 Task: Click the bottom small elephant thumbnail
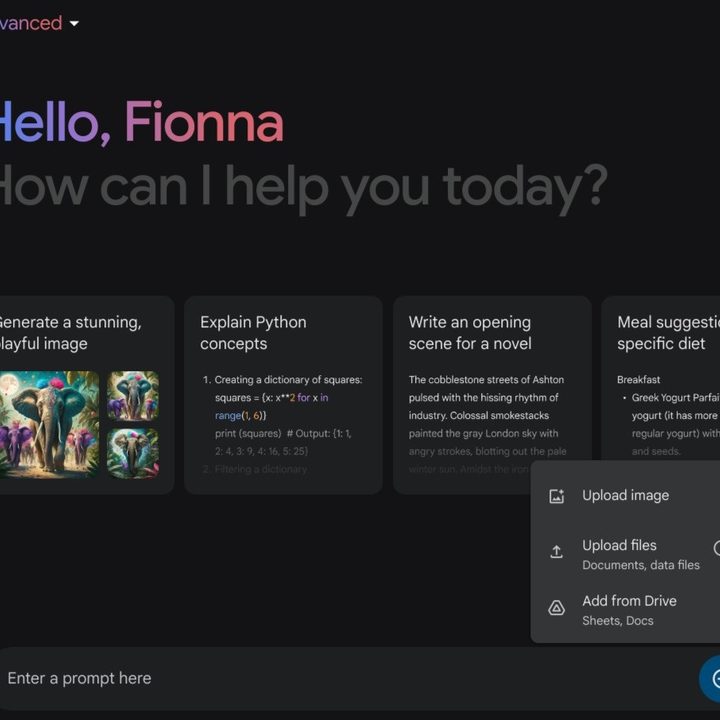133,453
